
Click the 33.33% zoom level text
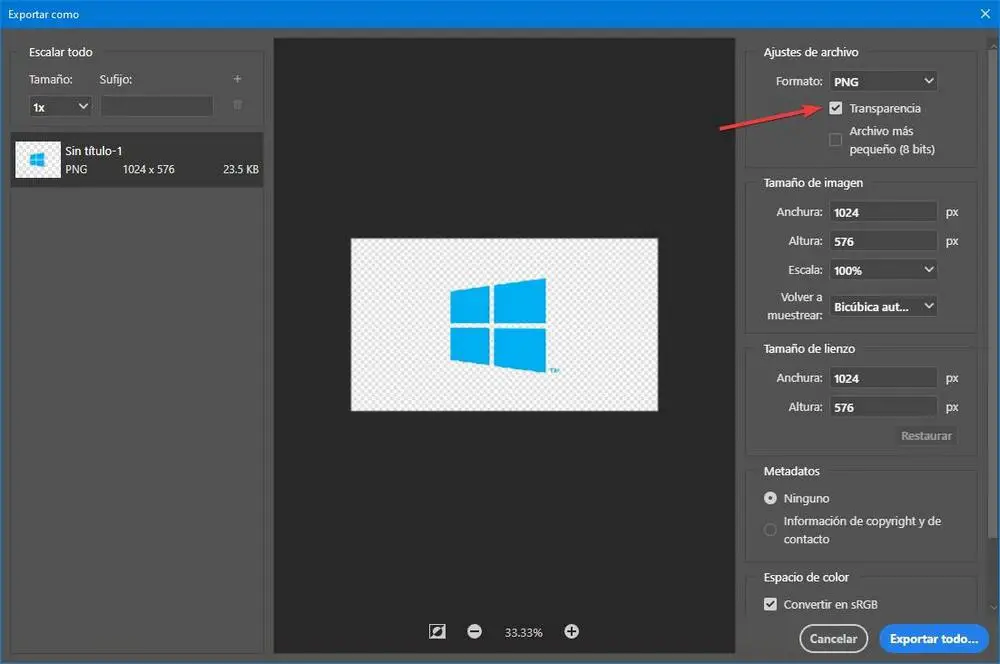coord(523,633)
